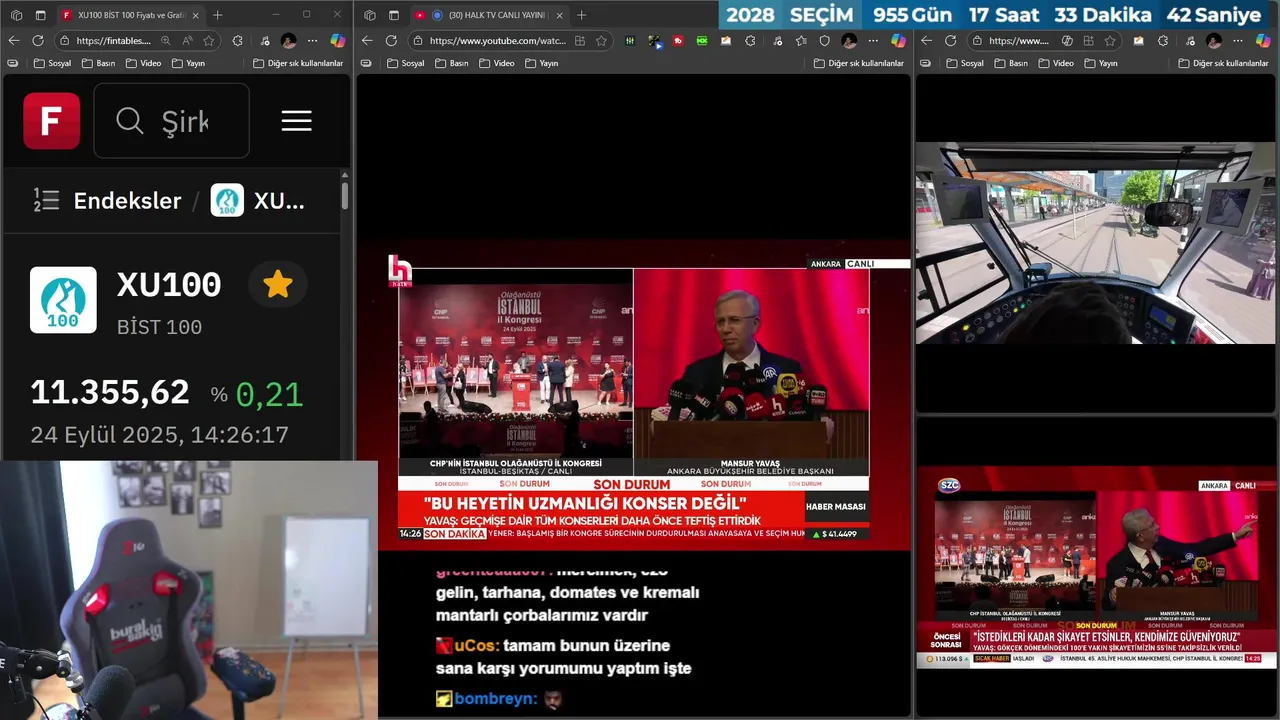Open extensions in Fintables window

point(237,40)
